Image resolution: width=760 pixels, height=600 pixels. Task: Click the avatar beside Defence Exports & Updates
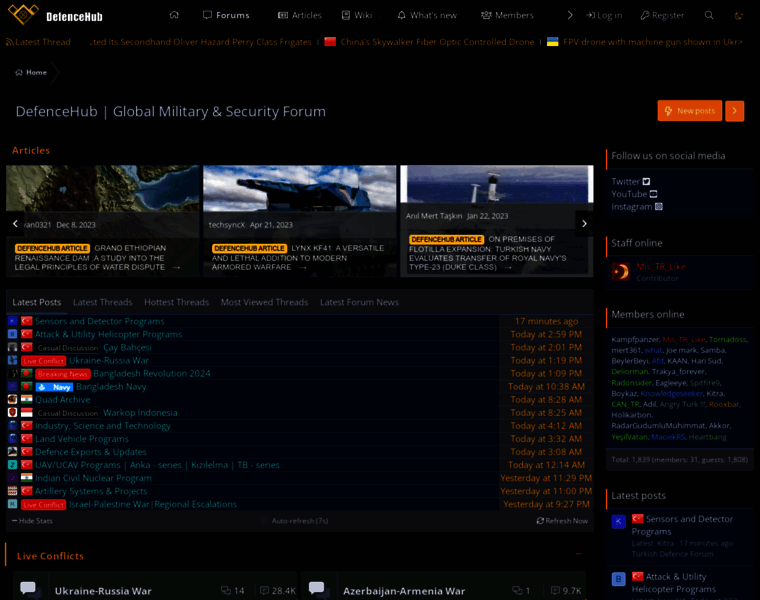pos(13,452)
